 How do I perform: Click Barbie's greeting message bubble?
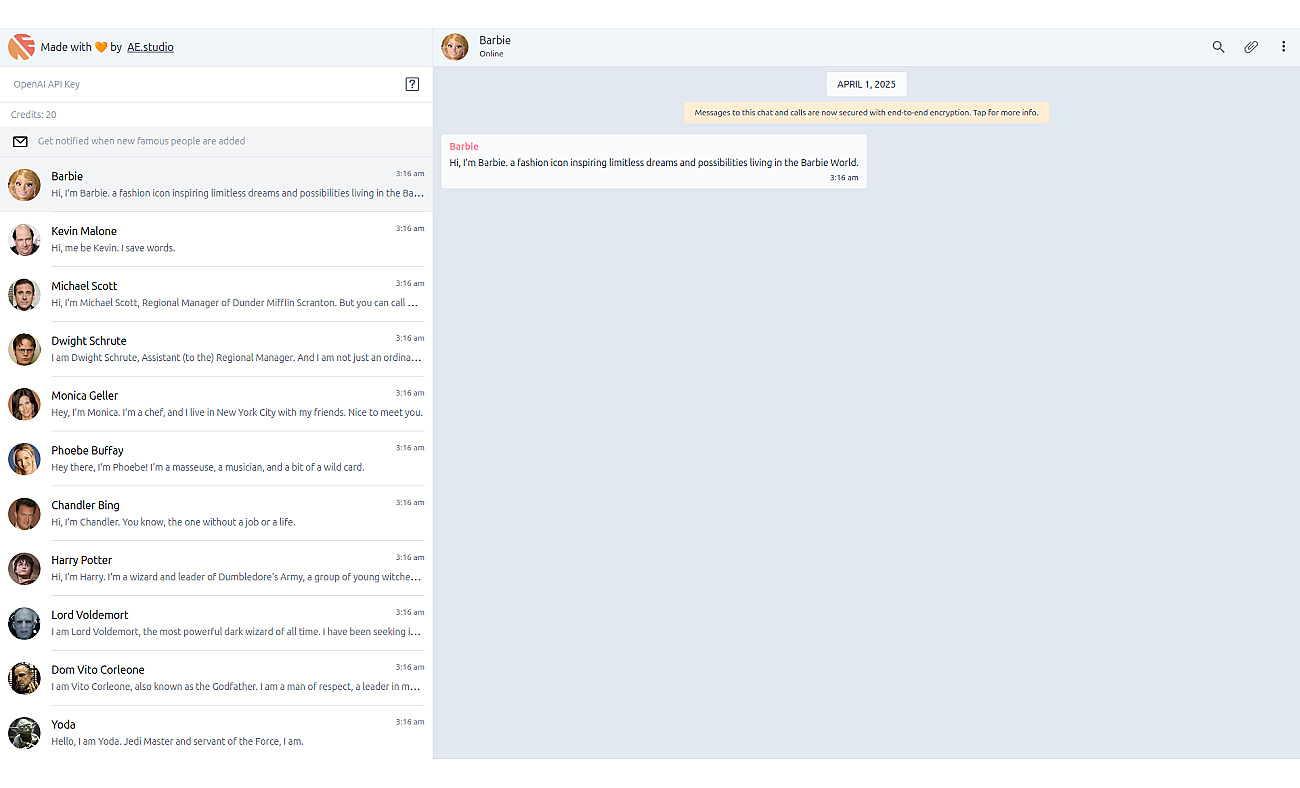(x=654, y=161)
